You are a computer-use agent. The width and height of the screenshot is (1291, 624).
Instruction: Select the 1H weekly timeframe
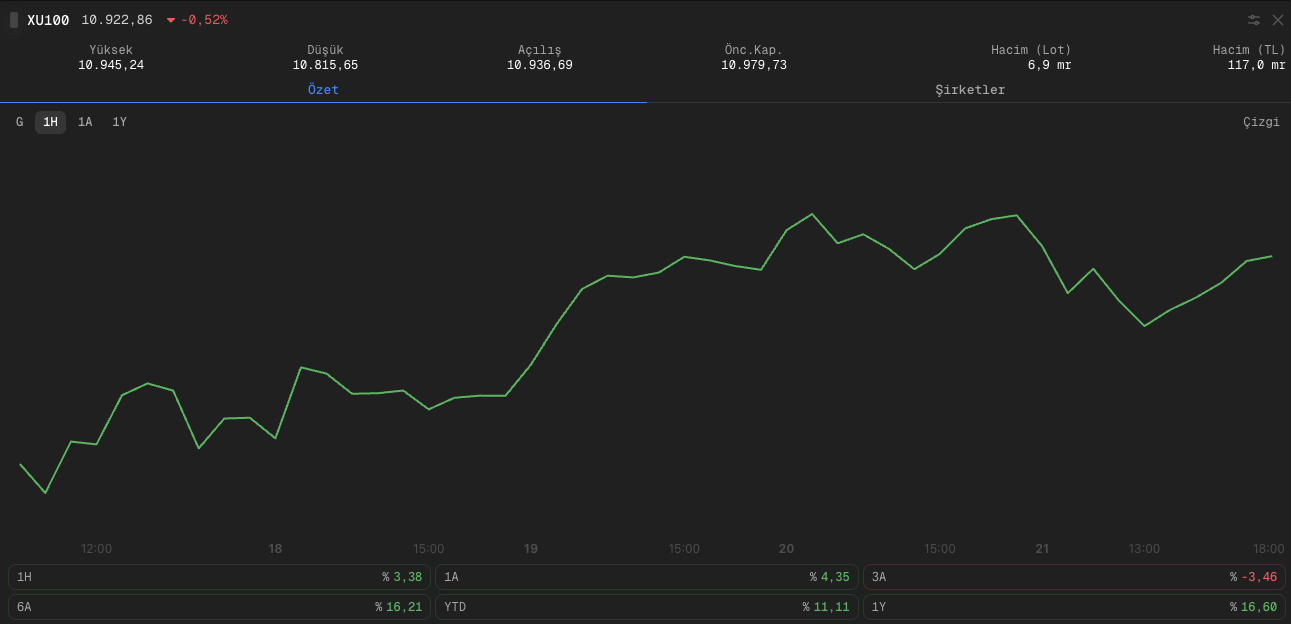tap(50, 122)
